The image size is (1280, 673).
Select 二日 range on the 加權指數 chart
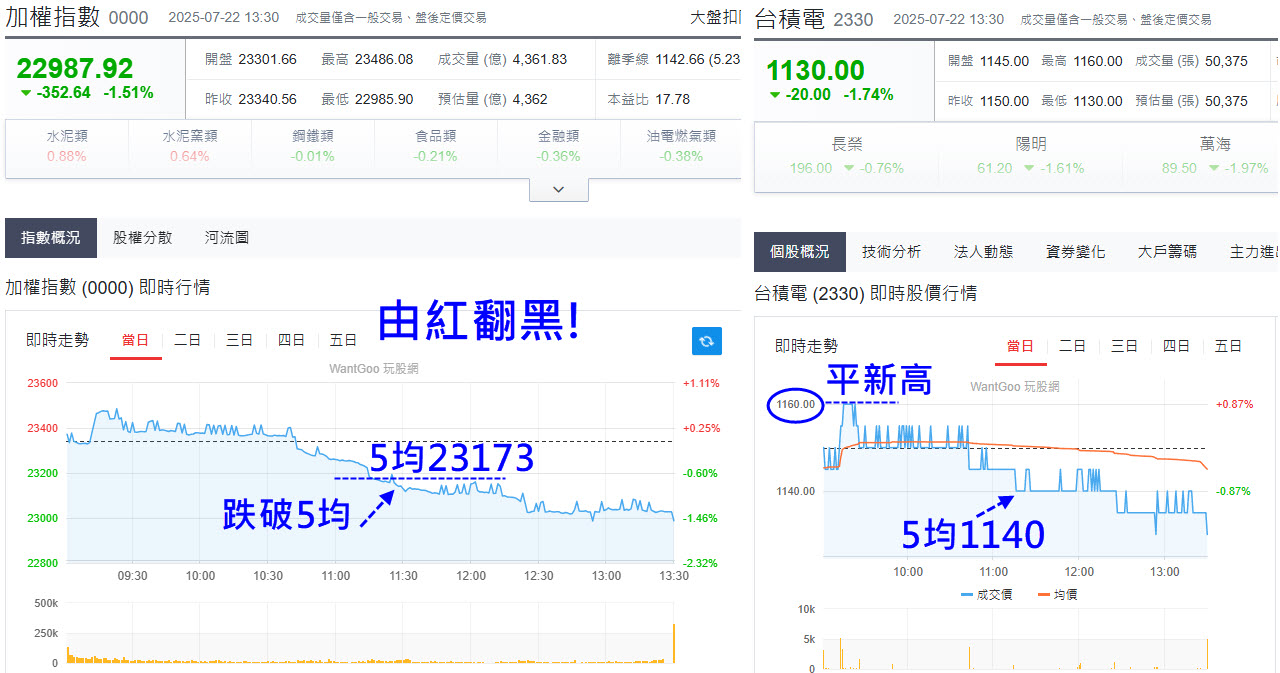click(x=187, y=341)
